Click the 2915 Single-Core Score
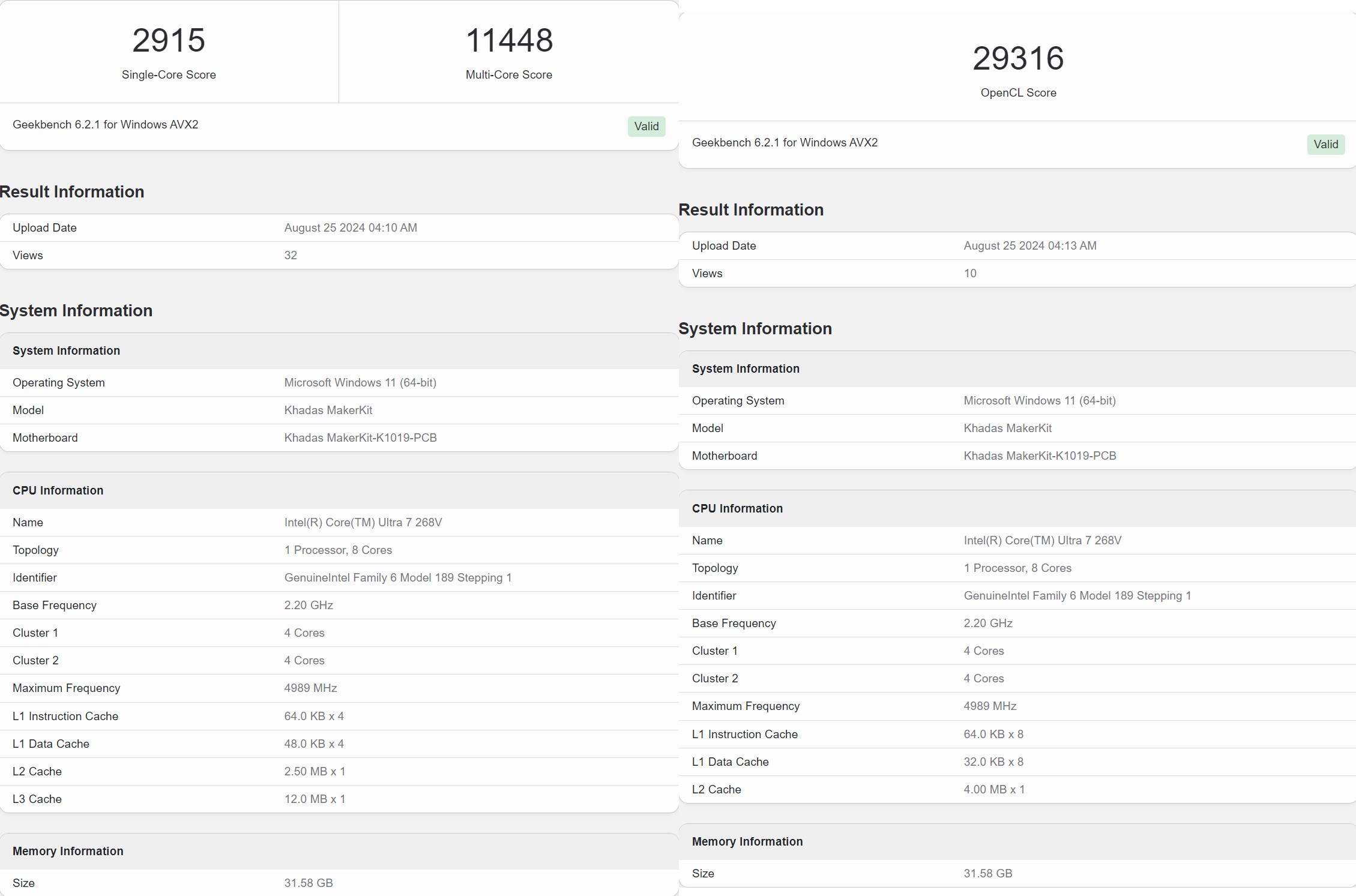The width and height of the screenshot is (1356, 896). click(169, 41)
